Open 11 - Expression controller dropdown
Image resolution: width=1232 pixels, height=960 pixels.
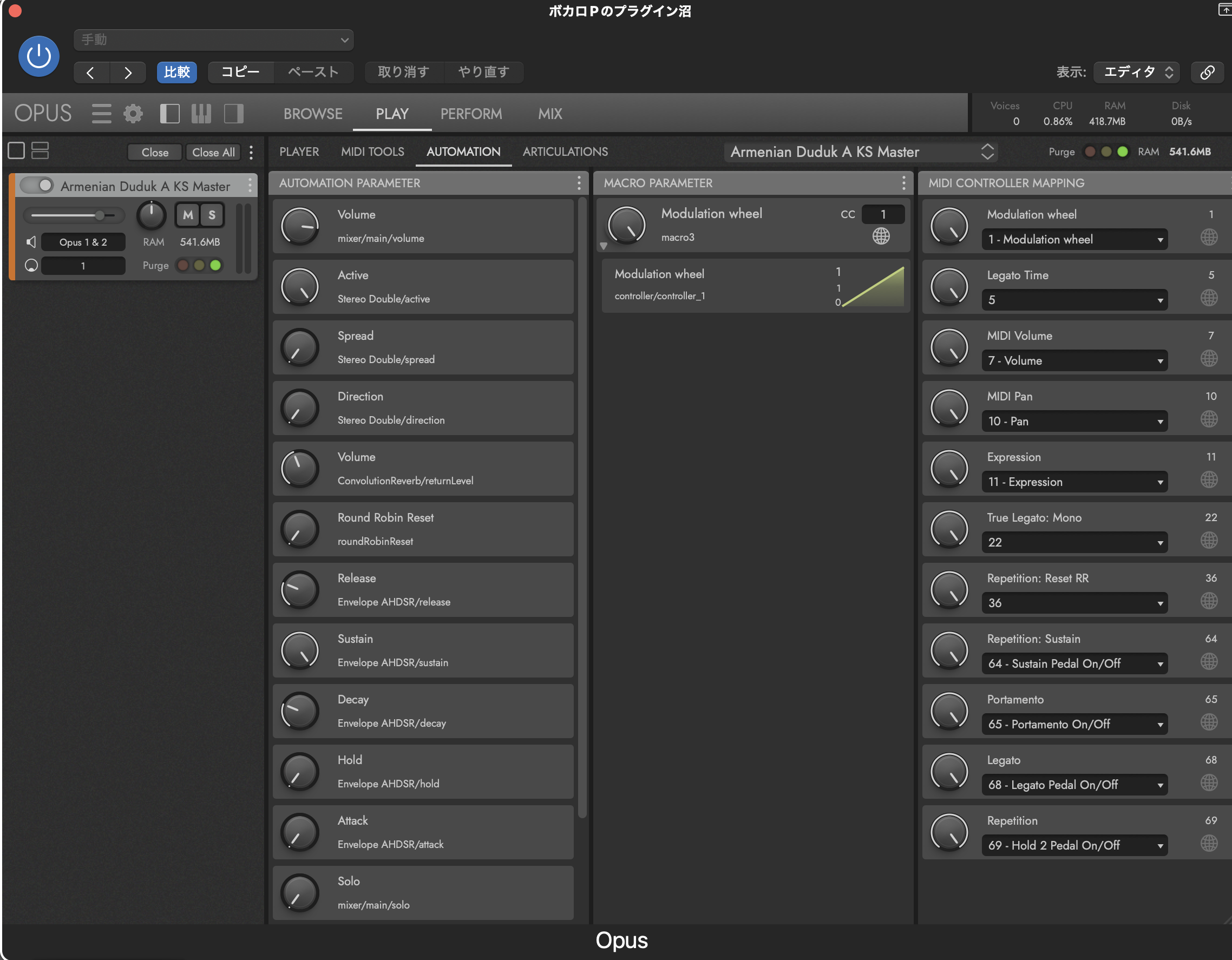(x=1074, y=482)
